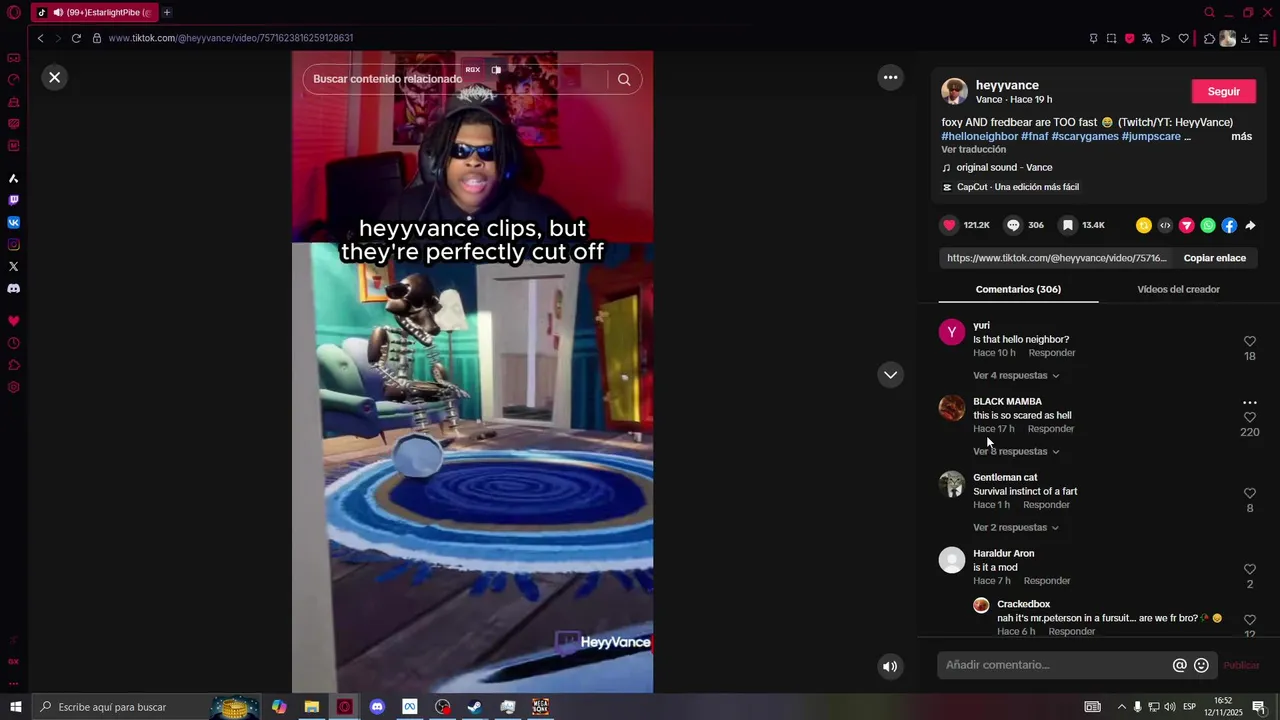This screenshot has width=1280, height=720.
Task: Open comments bubble icon showing 306
Action: pos(1013,226)
